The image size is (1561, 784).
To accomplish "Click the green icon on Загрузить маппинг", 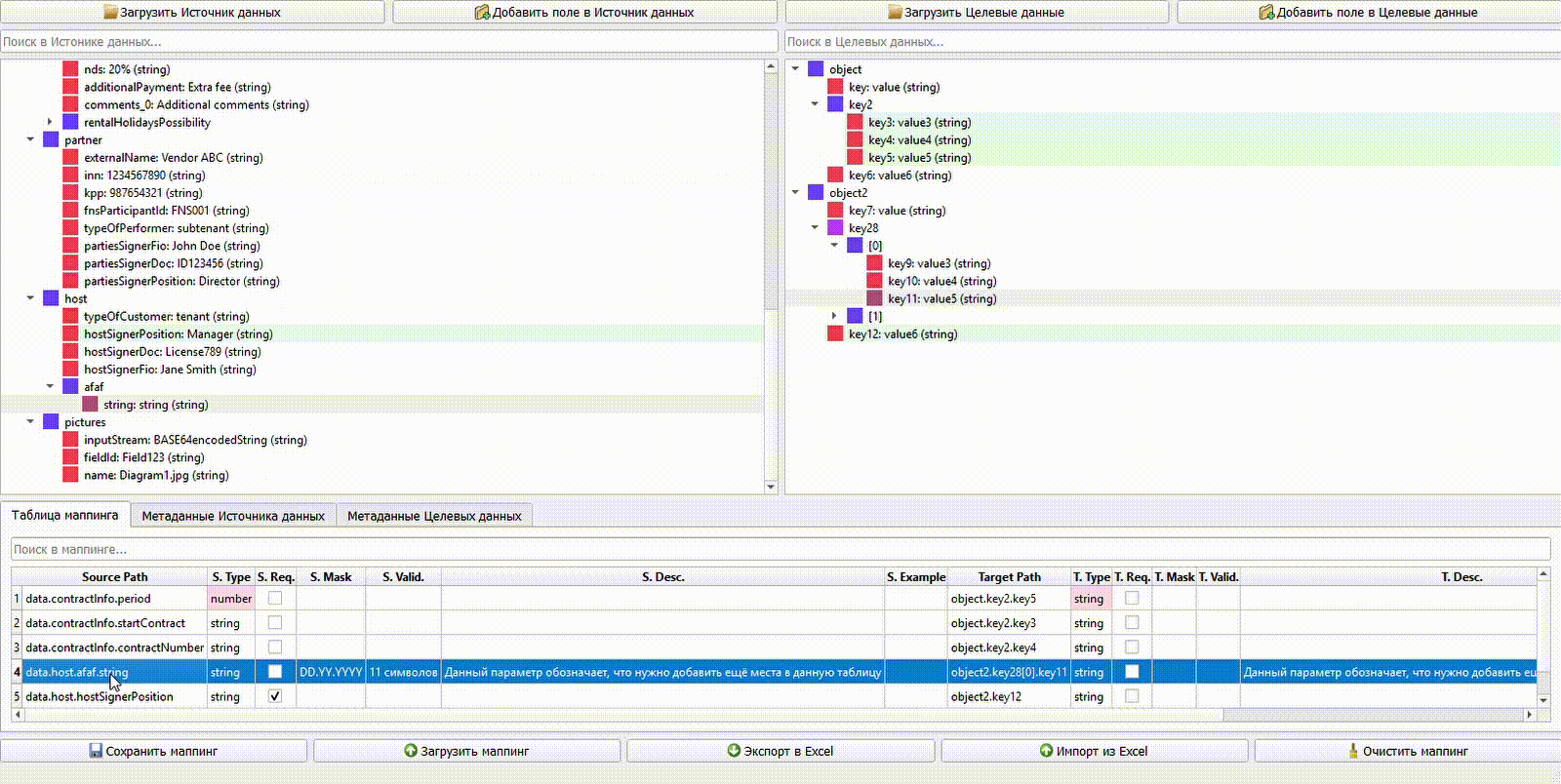I will click(x=411, y=751).
